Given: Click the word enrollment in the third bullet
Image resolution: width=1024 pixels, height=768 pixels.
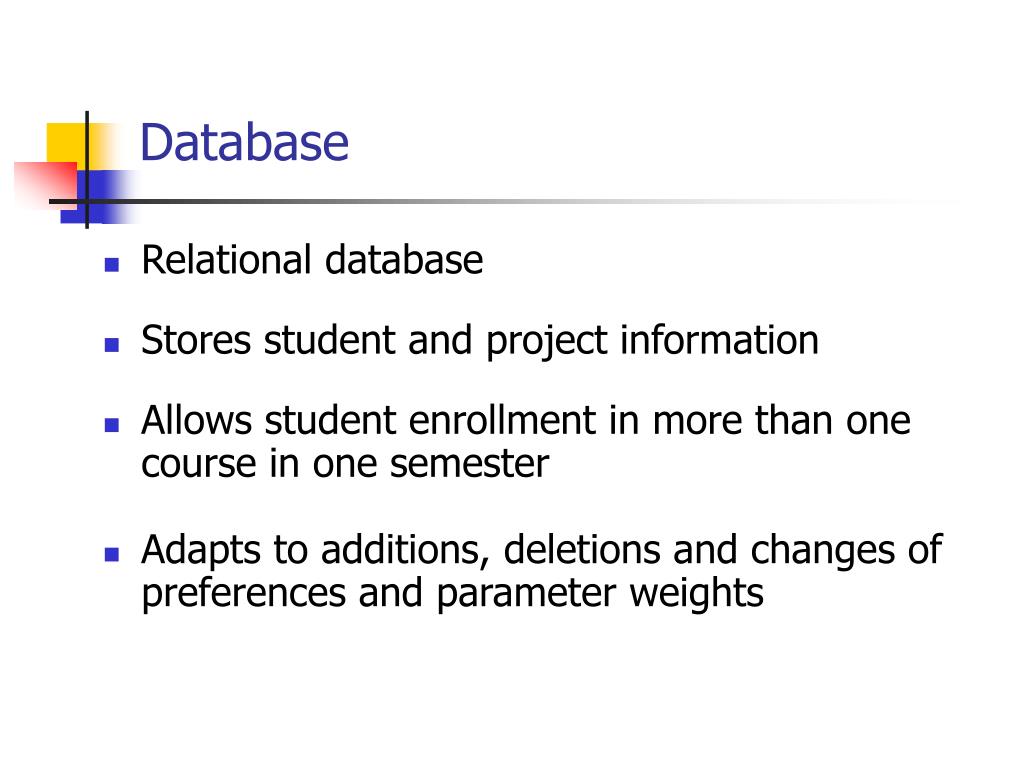Looking at the screenshot, I should click(x=502, y=420).
